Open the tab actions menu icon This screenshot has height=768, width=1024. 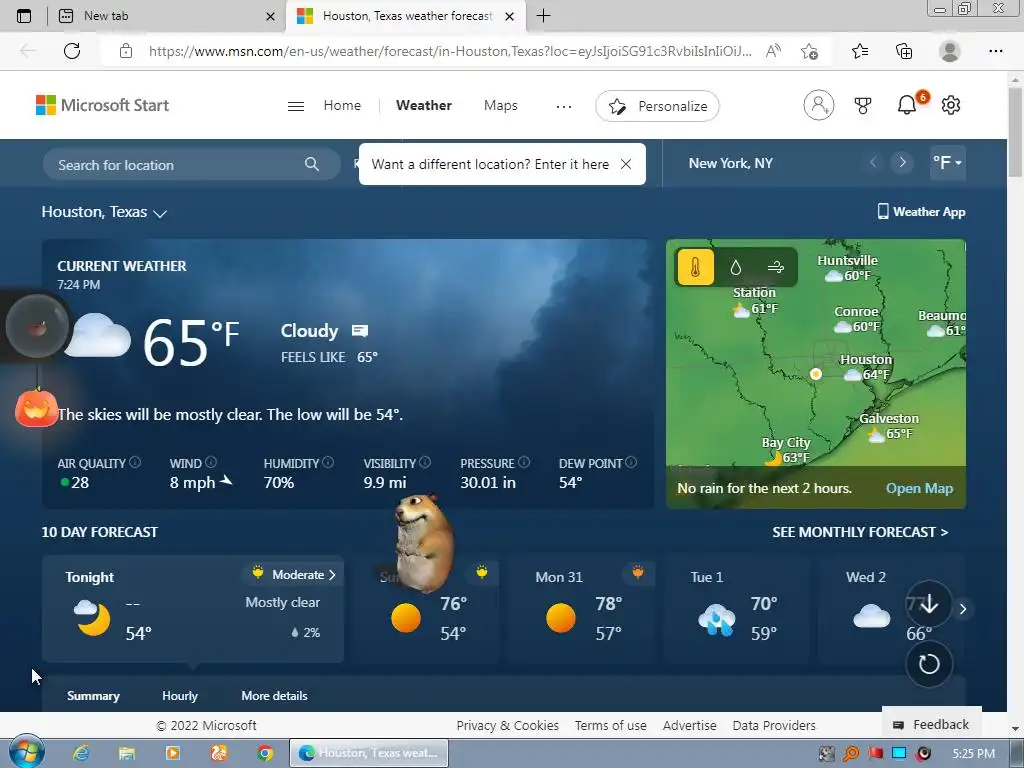24,16
